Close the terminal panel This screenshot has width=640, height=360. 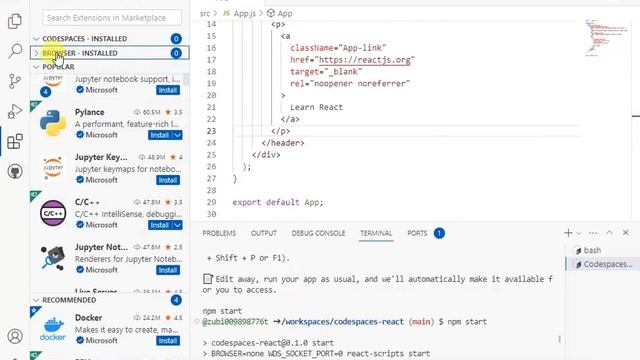[626, 233]
